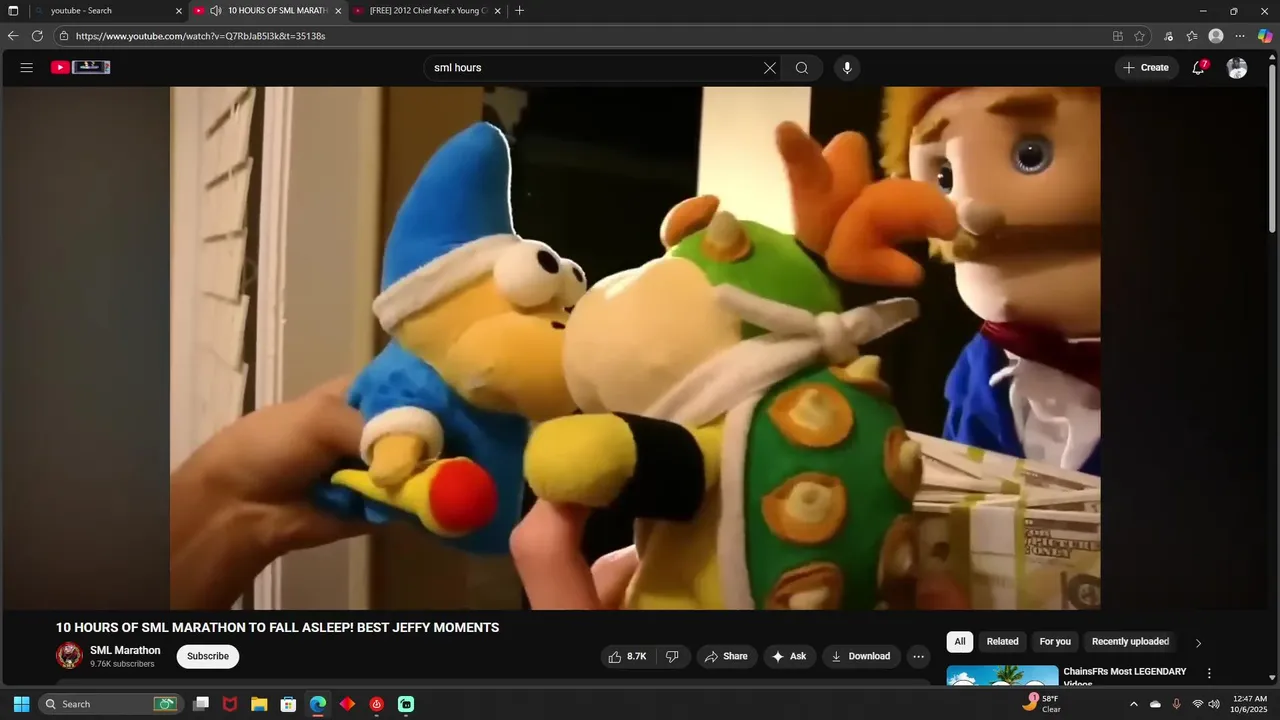Open SML Marathon channel avatar

pos(69,656)
